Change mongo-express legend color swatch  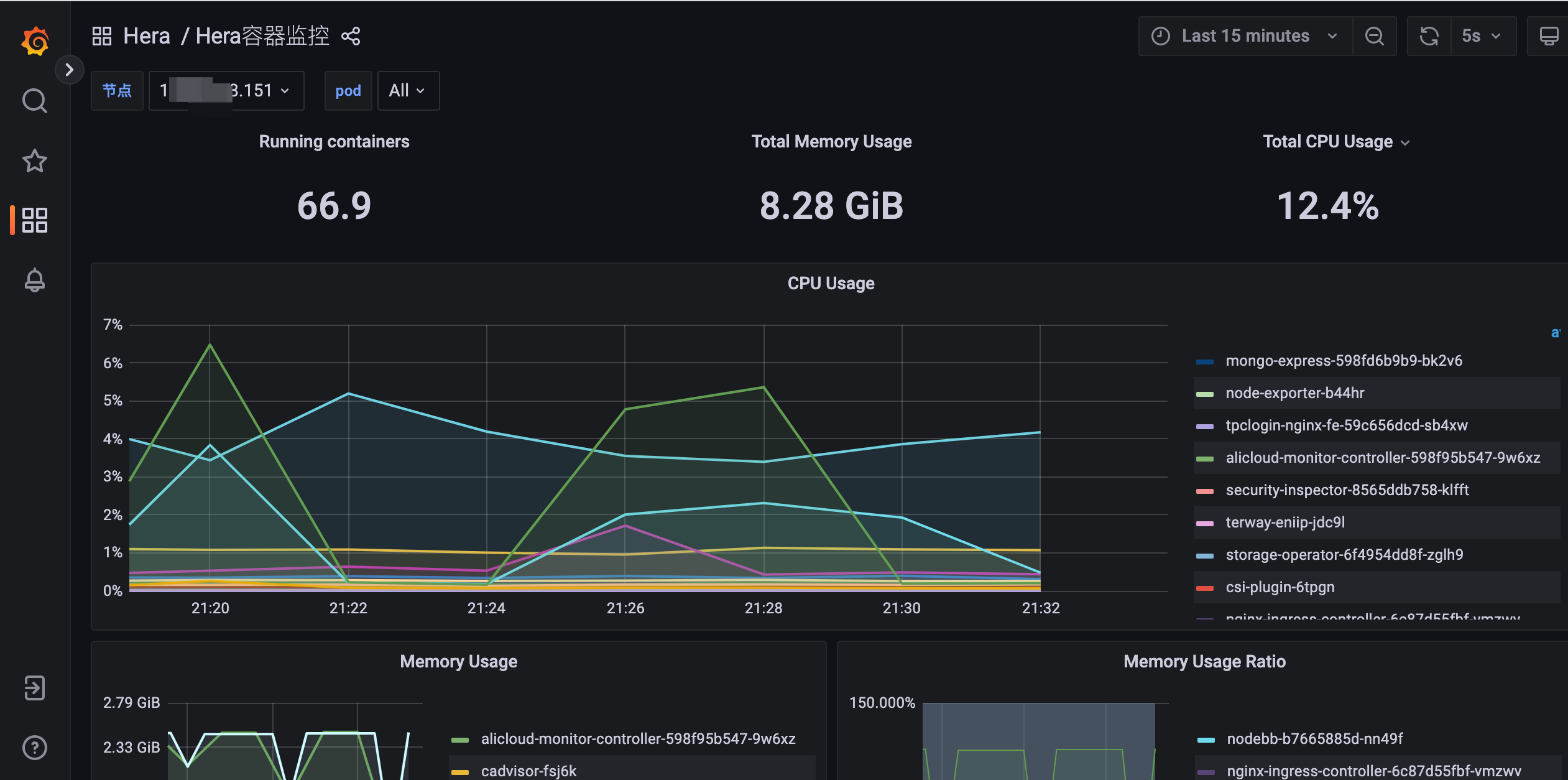tap(1205, 361)
